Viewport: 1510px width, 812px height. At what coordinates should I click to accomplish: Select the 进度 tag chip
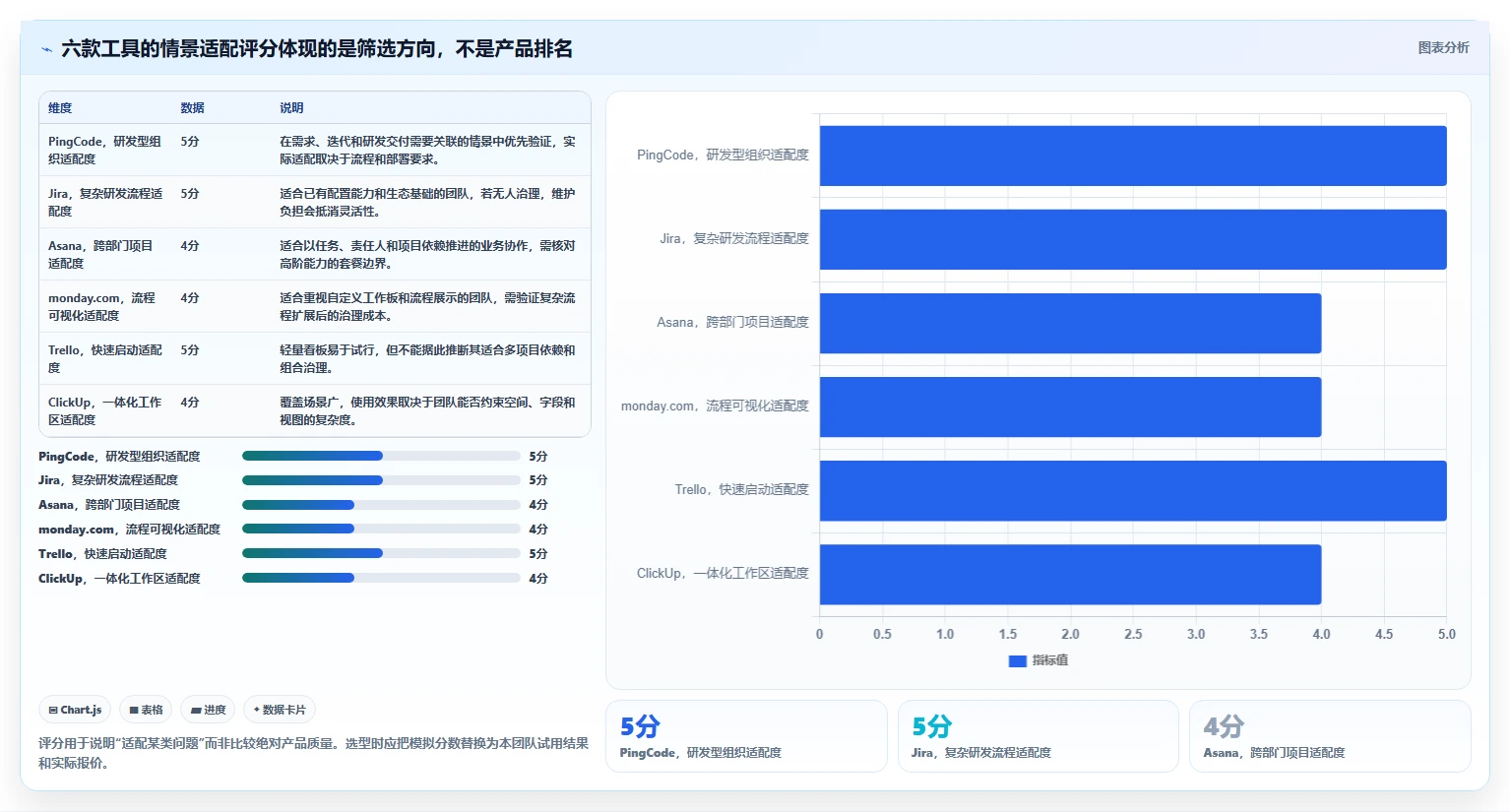[x=208, y=710]
